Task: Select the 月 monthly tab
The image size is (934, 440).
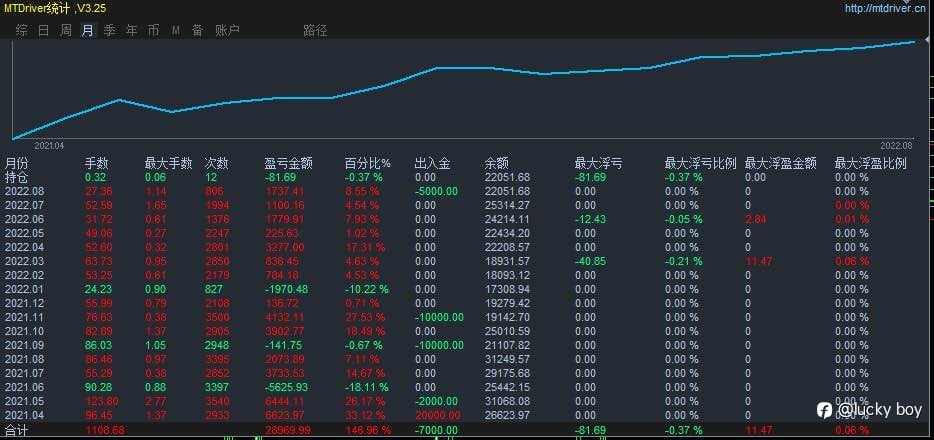Action: point(88,30)
